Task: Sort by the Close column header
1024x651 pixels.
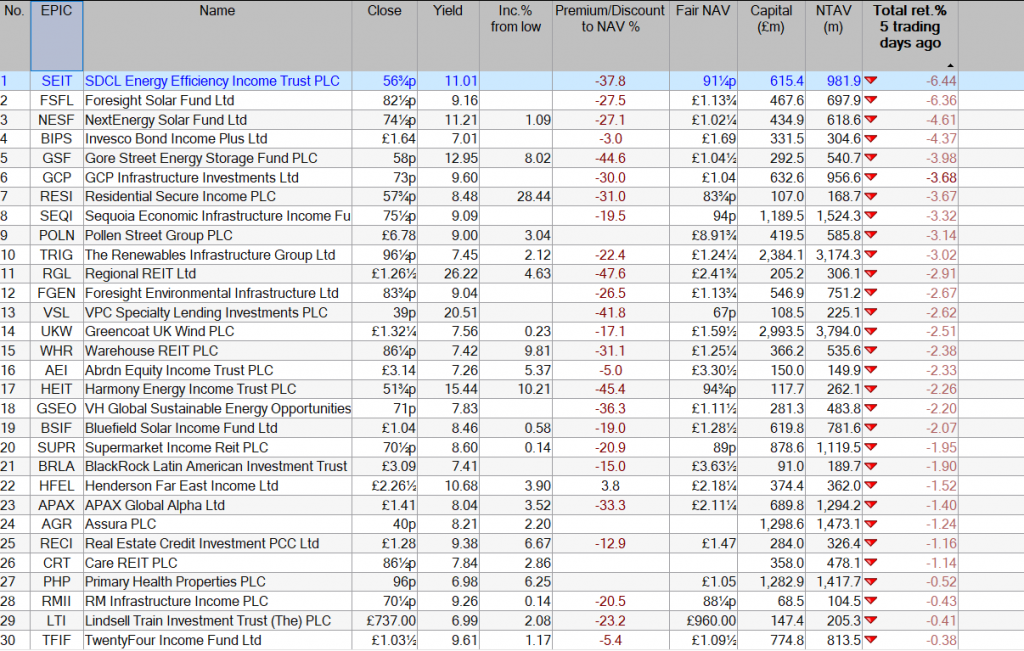Action: [x=385, y=36]
